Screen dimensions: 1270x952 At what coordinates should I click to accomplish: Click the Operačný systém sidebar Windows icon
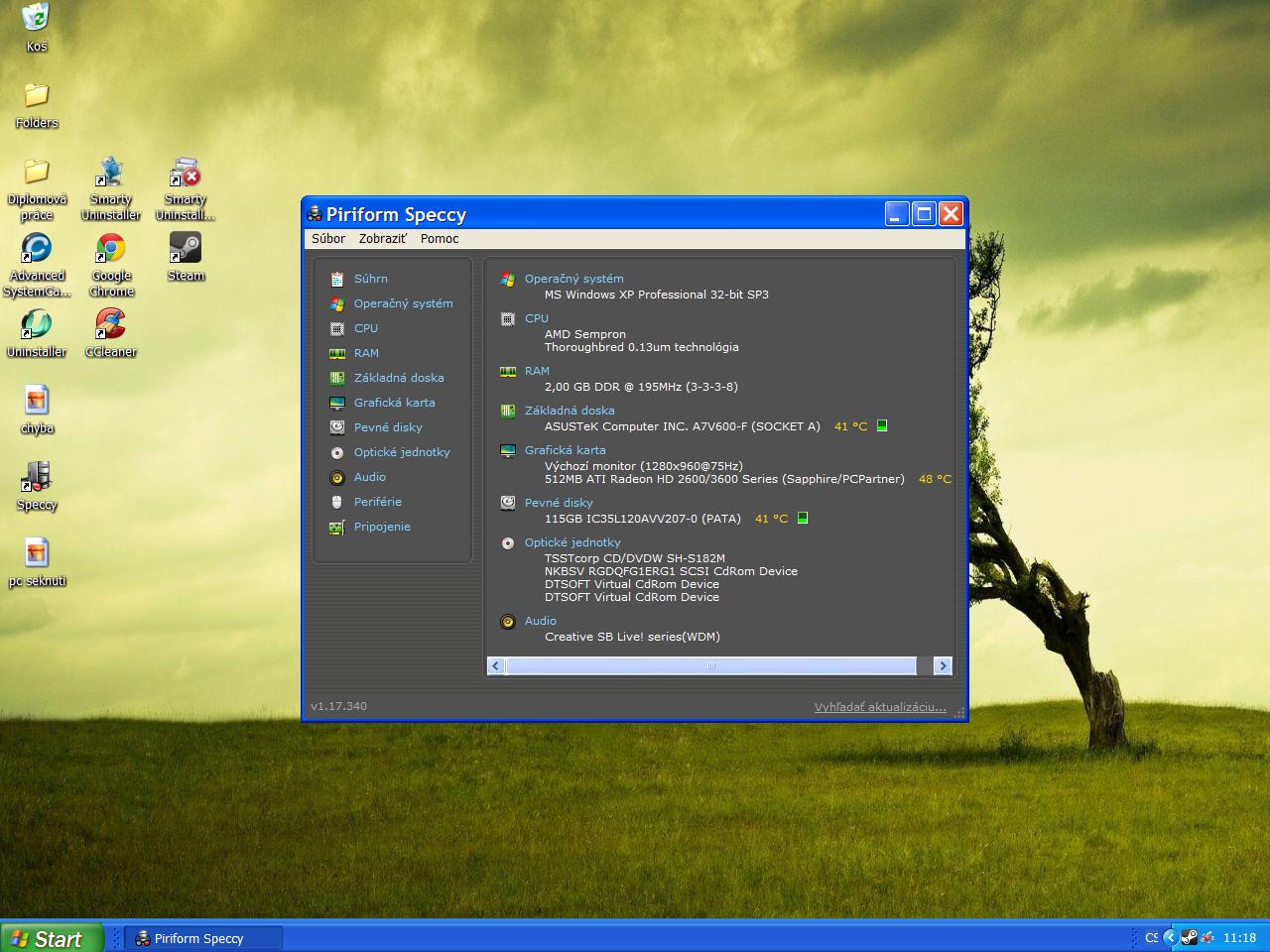pyautogui.click(x=337, y=303)
